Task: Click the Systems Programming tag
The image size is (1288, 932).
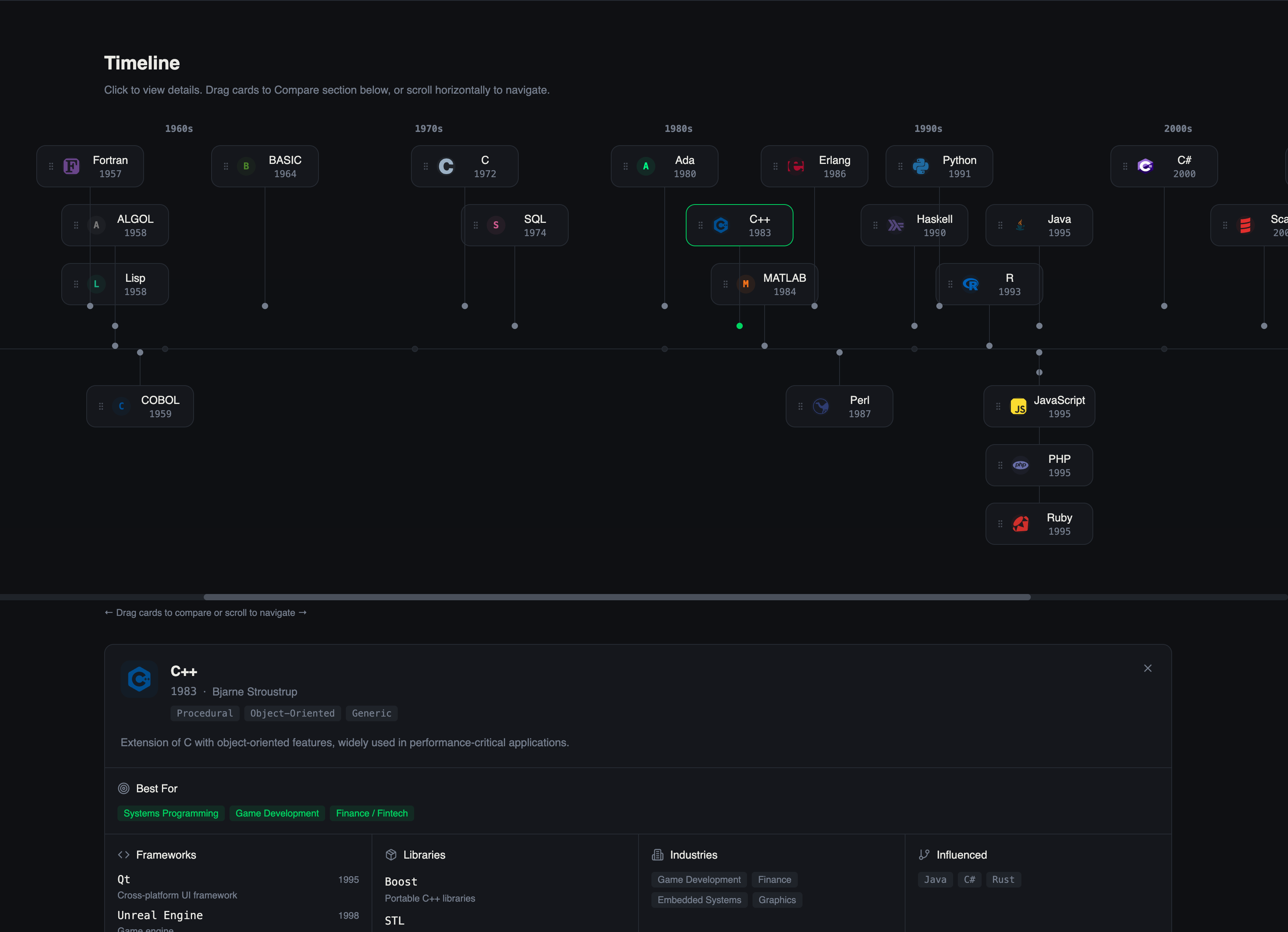Action: point(171,813)
